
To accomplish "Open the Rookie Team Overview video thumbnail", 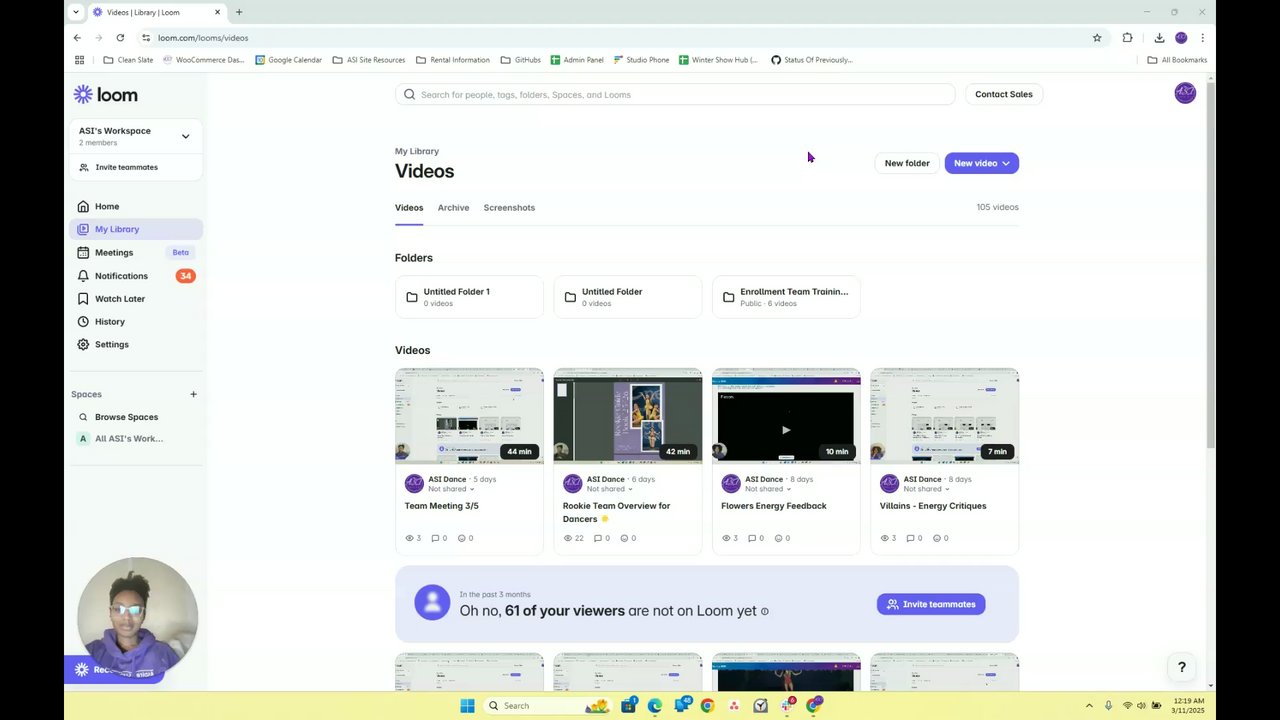I will [x=628, y=415].
